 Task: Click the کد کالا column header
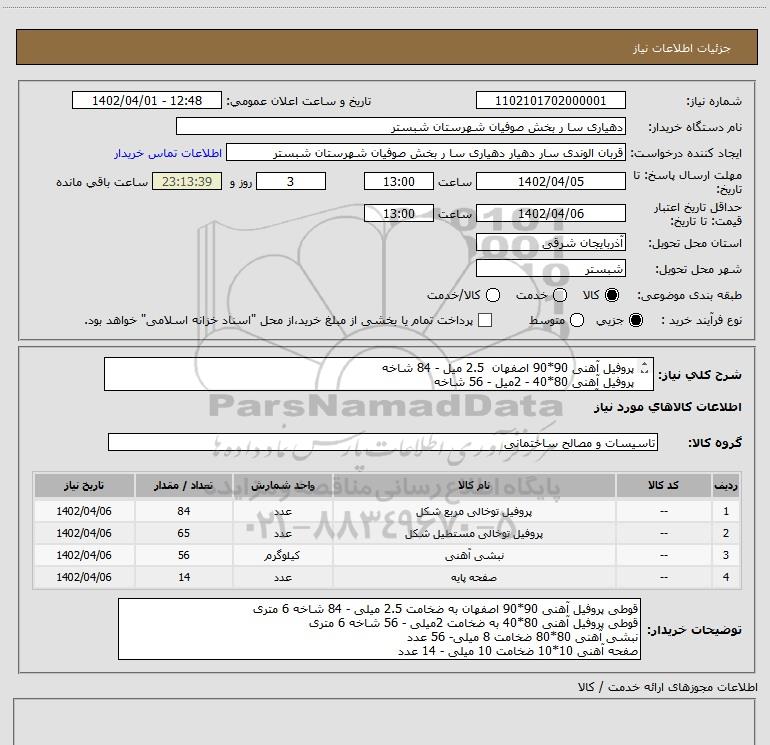663,485
